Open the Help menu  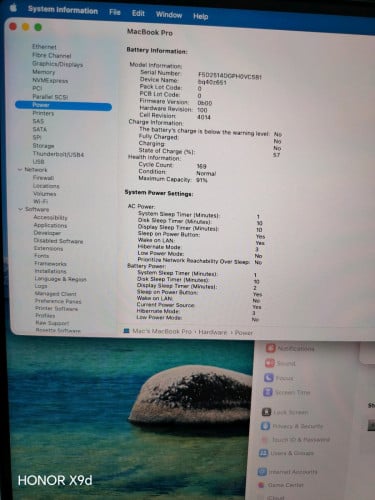point(200,16)
